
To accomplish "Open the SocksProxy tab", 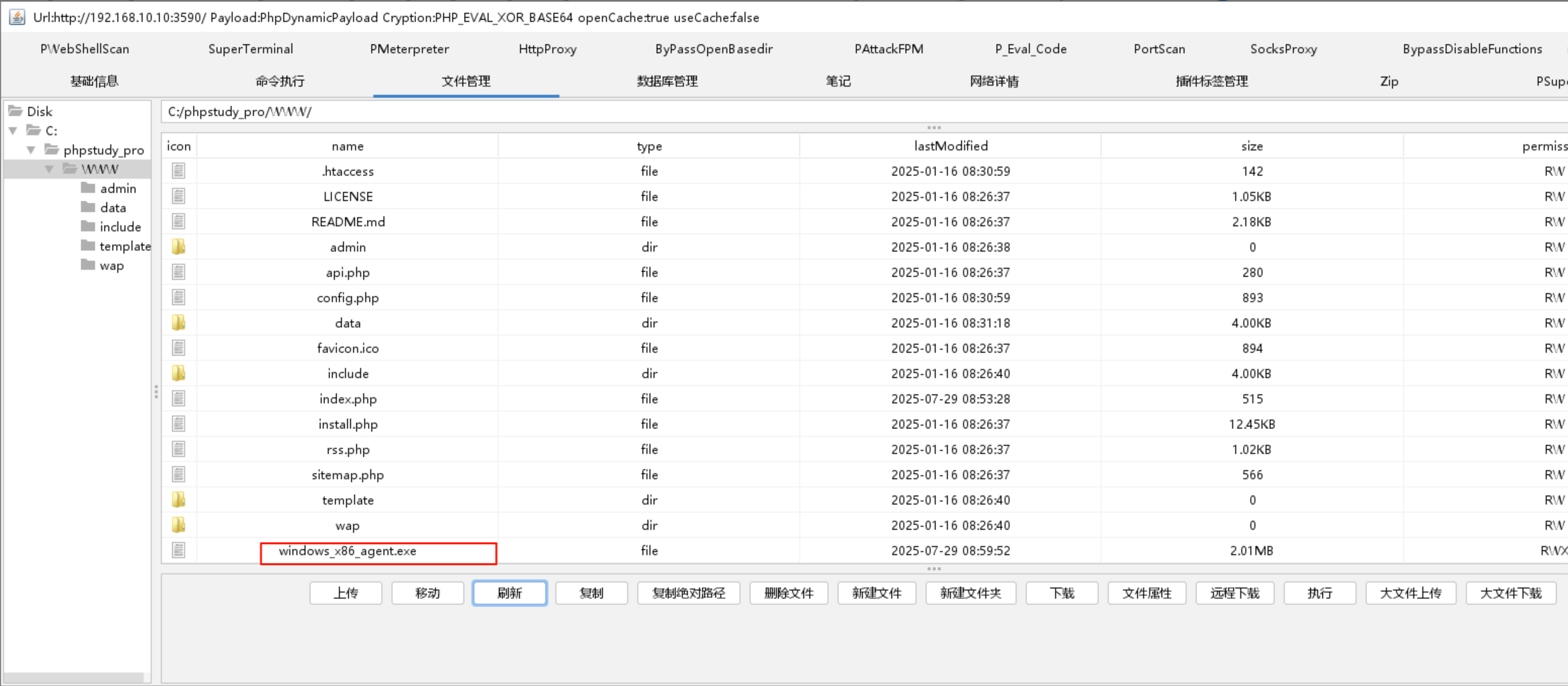I will pos(1283,49).
